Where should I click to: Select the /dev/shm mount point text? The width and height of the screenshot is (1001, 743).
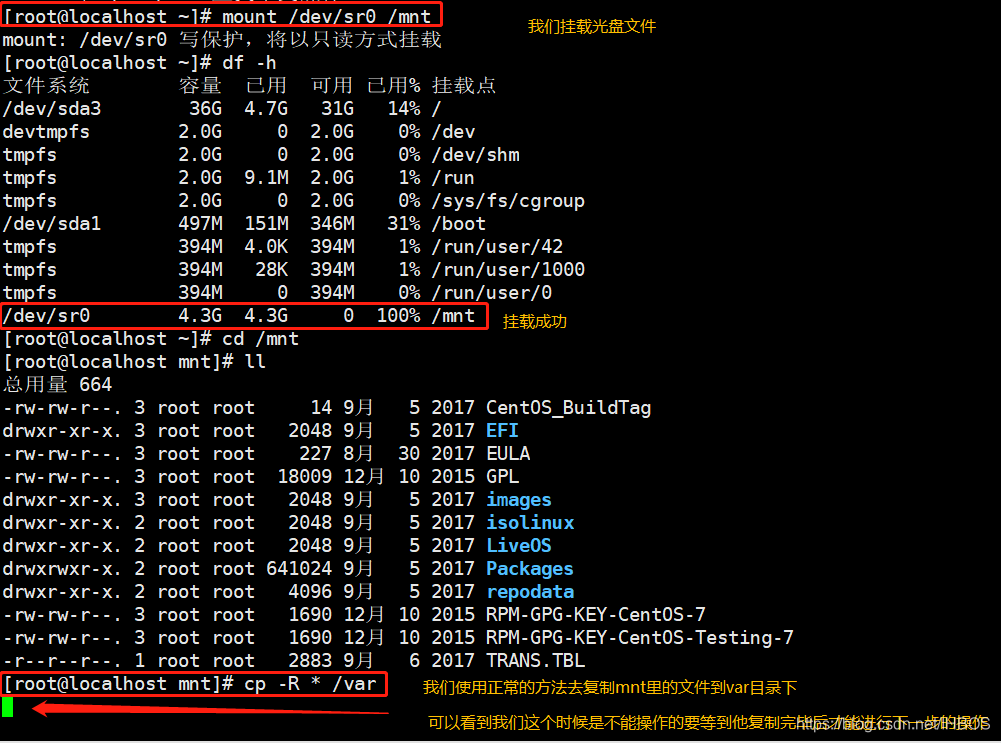click(x=476, y=154)
